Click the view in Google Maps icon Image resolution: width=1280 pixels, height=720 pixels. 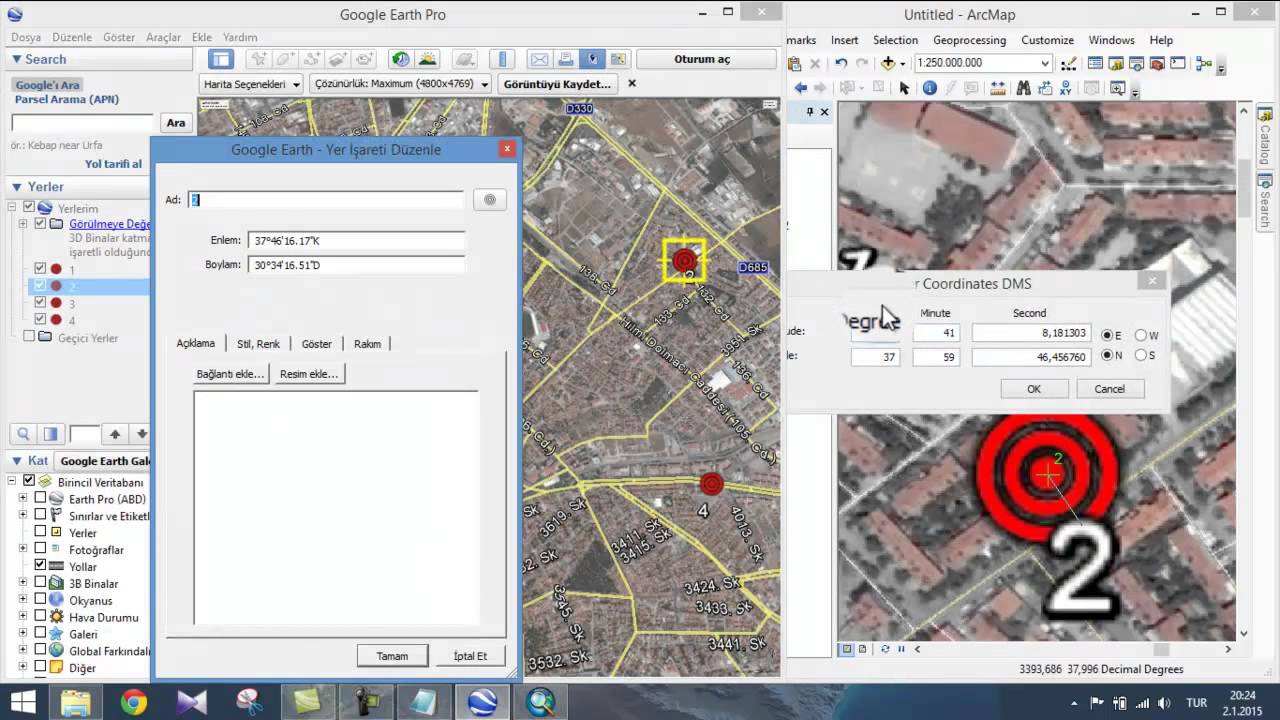click(x=619, y=59)
